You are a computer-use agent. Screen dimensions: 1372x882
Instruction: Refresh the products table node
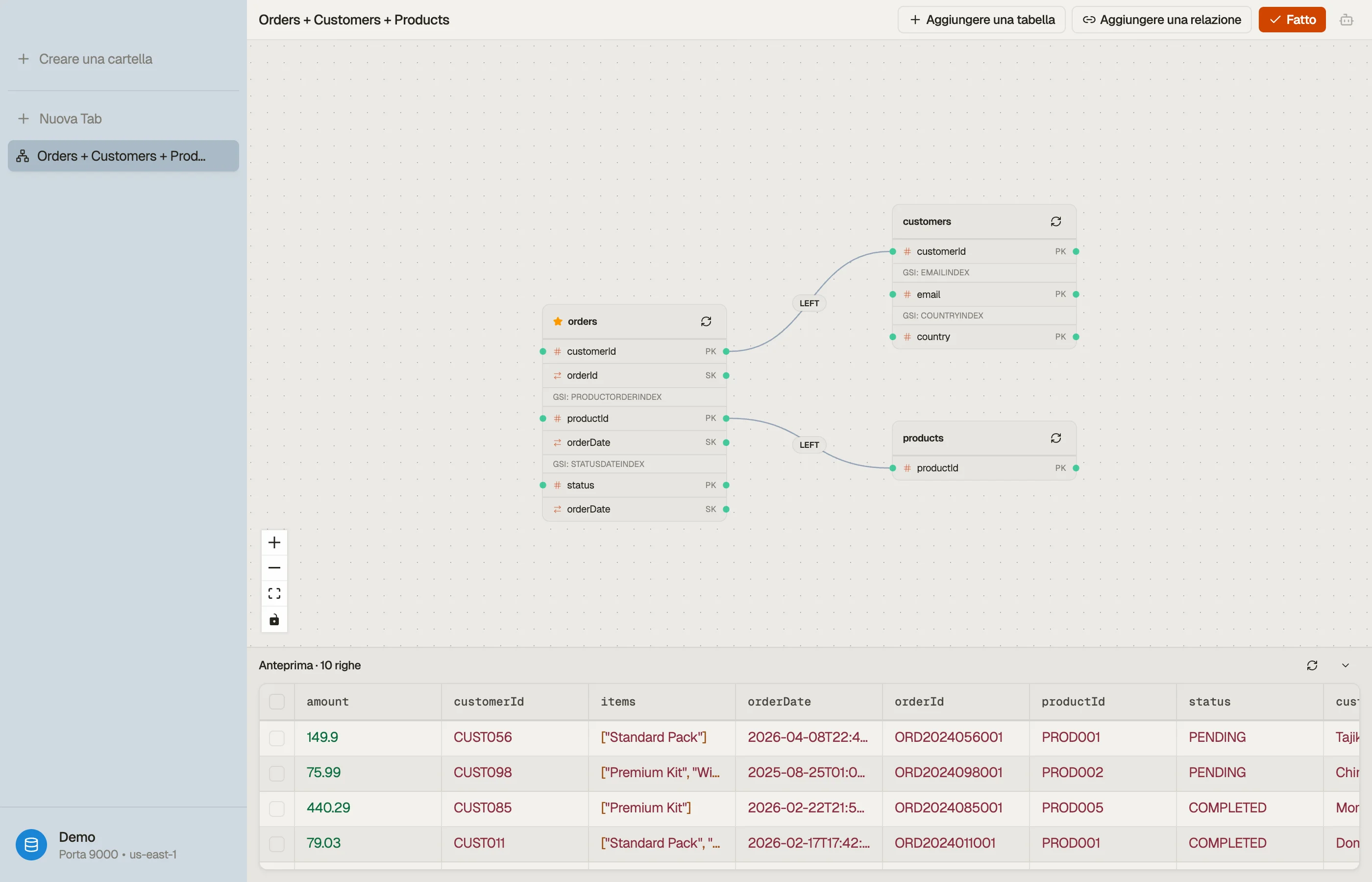pyautogui.click(x=1055, y=438)
